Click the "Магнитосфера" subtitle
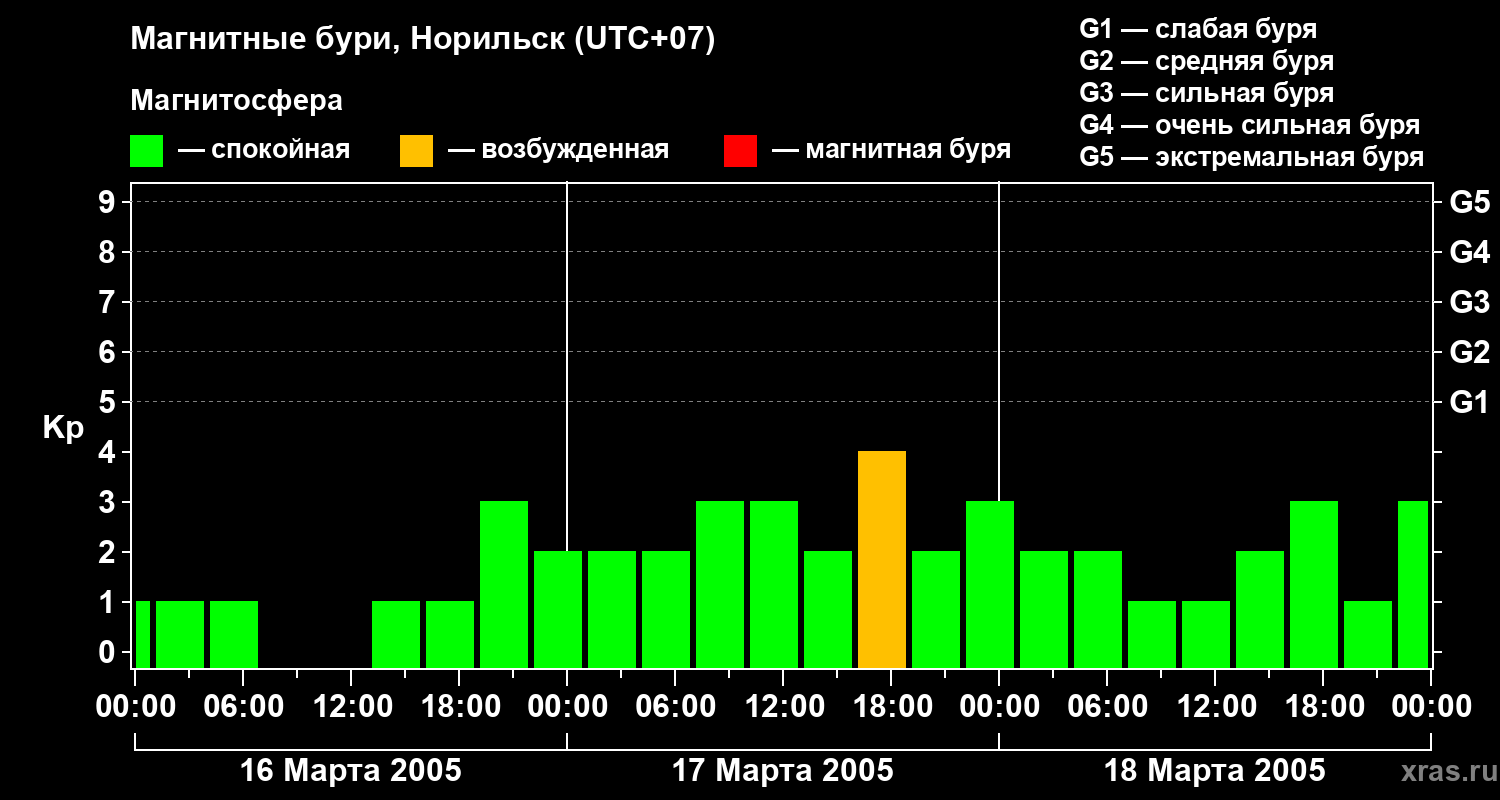This screenshot has height=800, width=1500. click(x=236, y=101)
